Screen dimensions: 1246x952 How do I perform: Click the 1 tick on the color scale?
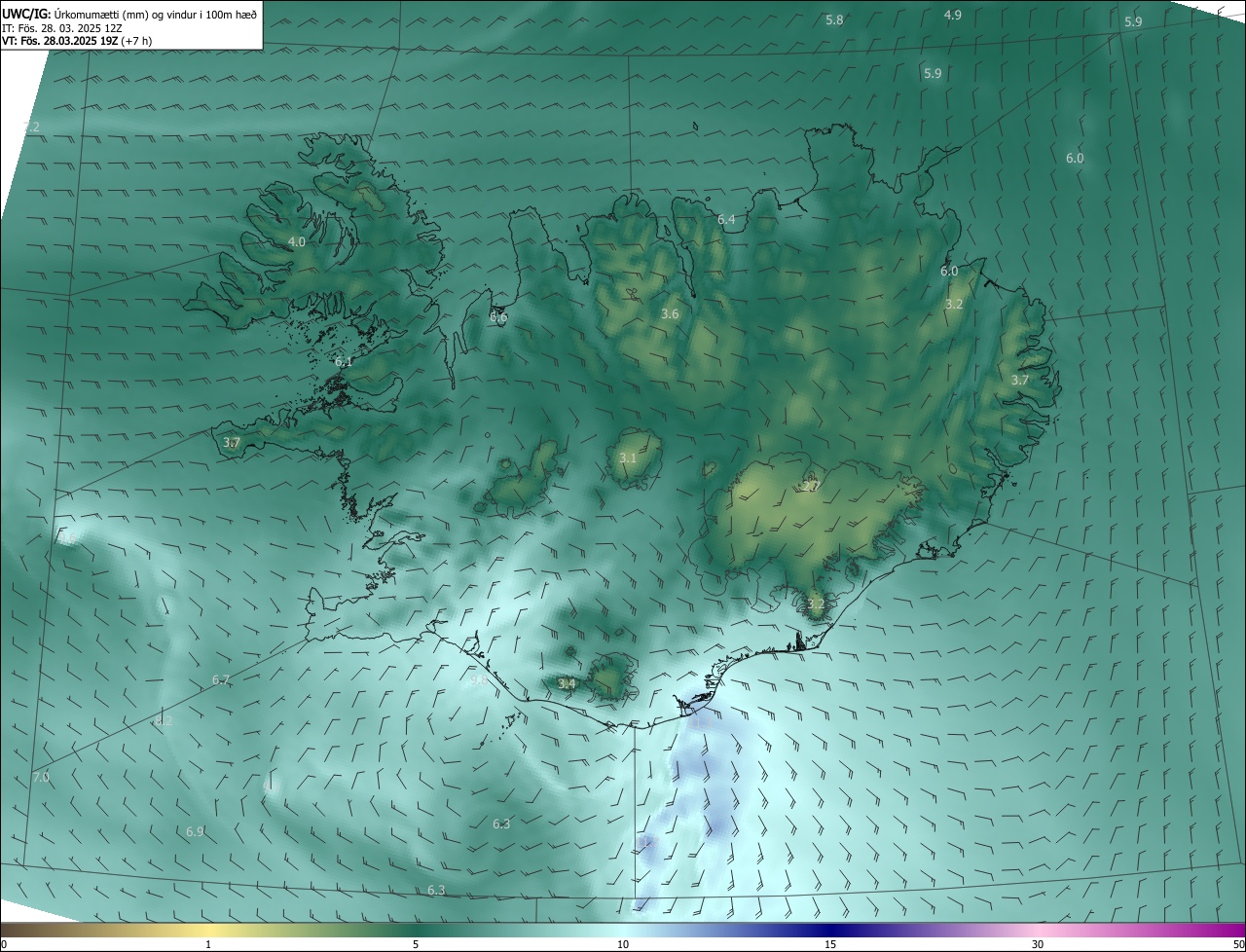pos(208,944)
